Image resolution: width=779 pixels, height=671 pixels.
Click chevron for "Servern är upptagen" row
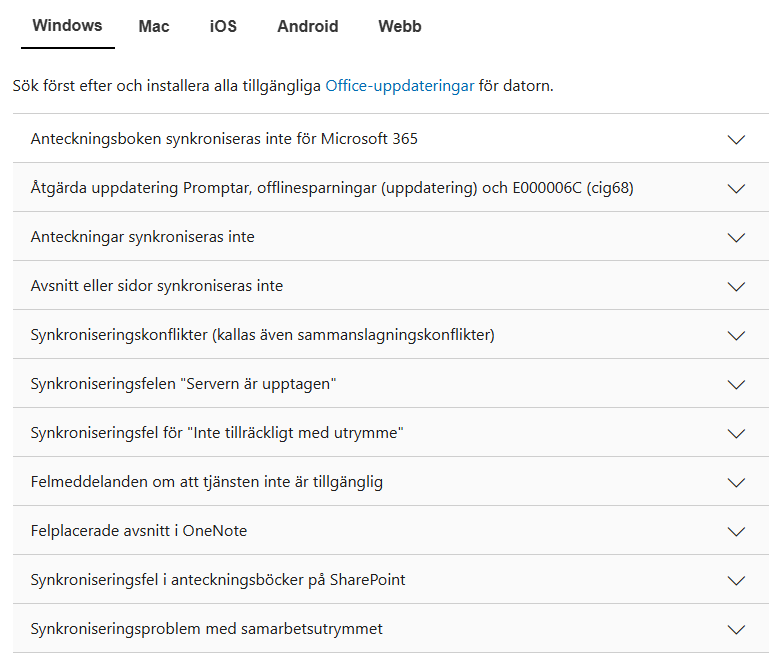click(x=736, y=384)
